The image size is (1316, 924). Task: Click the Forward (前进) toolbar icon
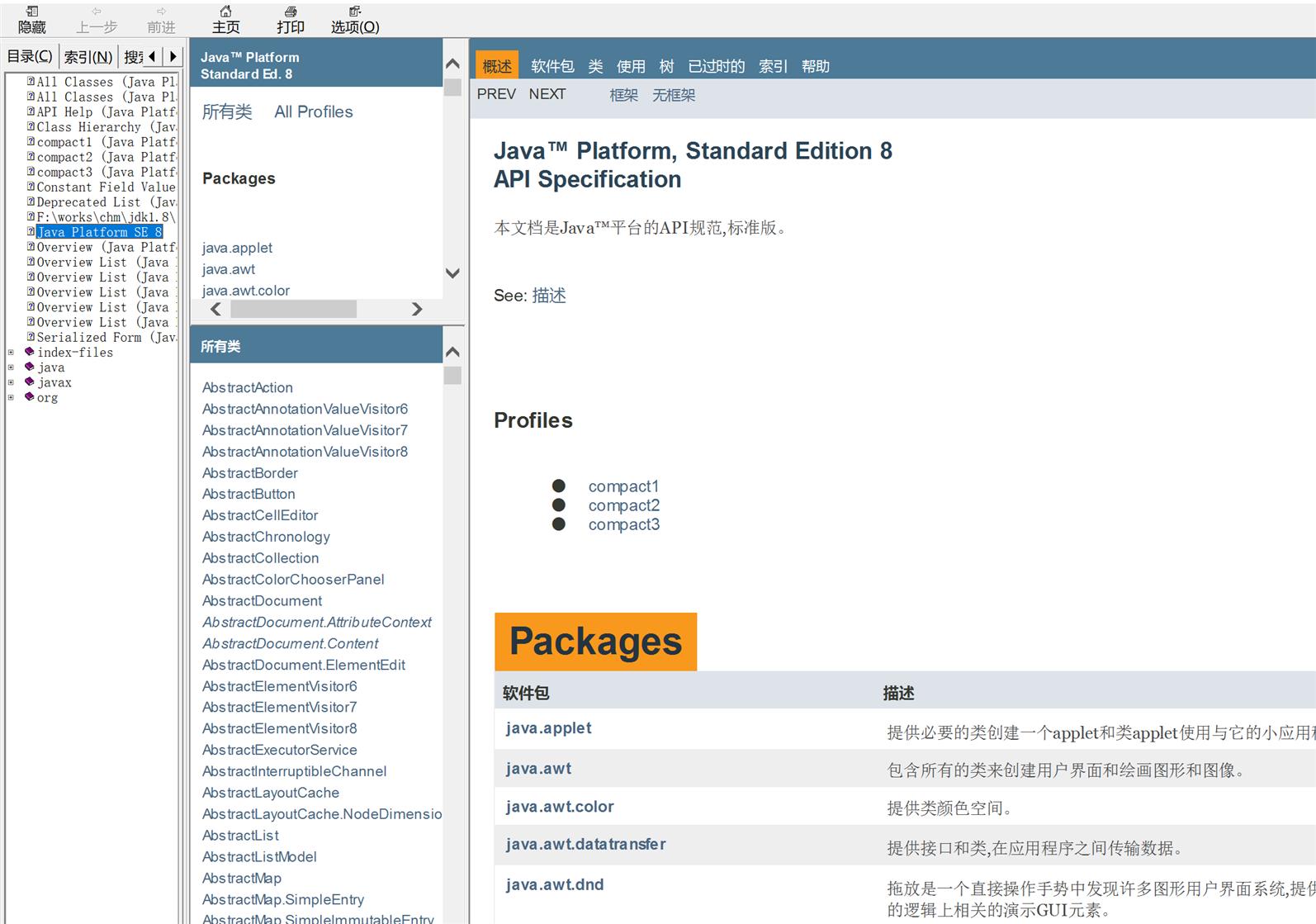[x=161, y=20]
